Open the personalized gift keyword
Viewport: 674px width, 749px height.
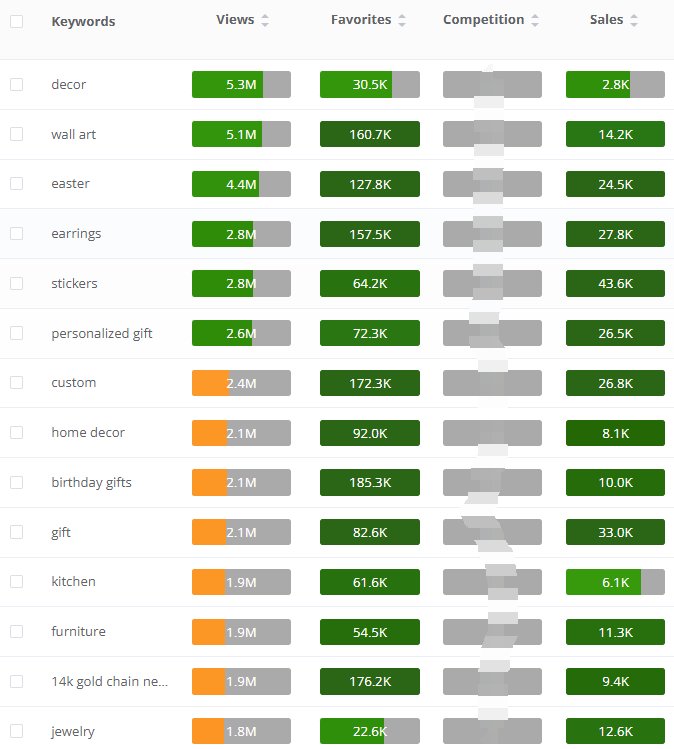[102, 333]
